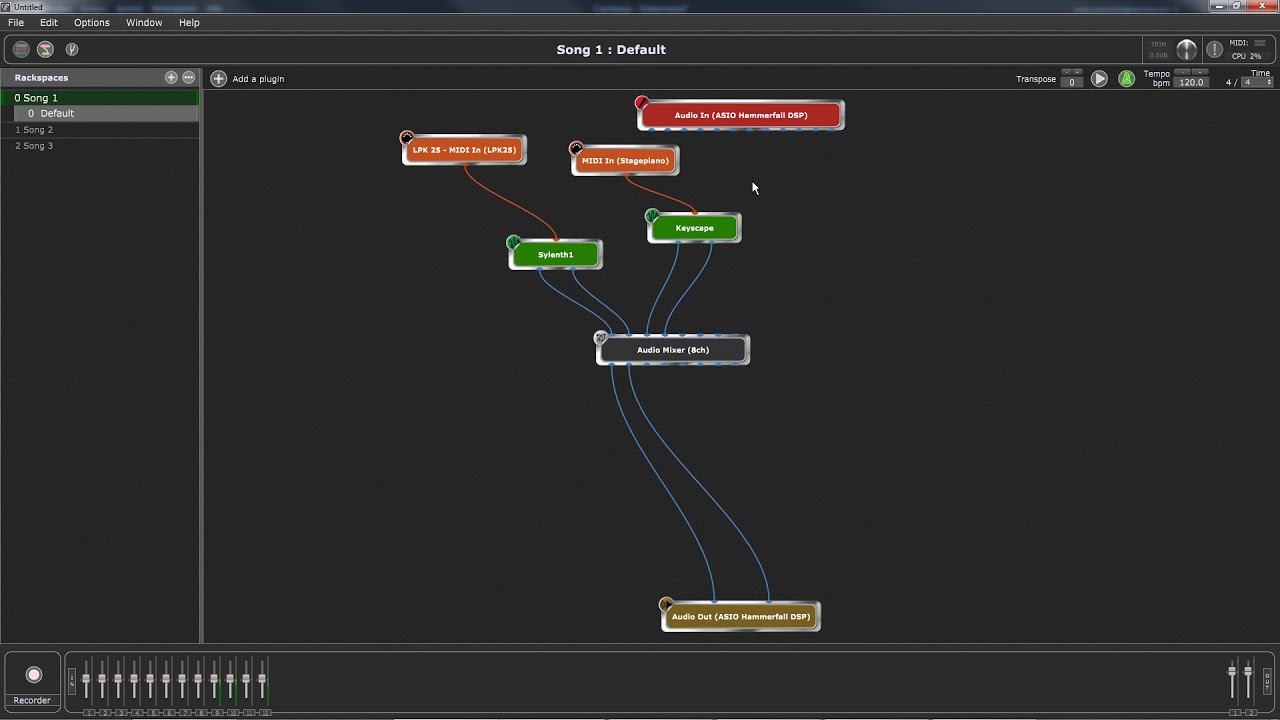Click the panic exclamation icon

coord(1214,49)
